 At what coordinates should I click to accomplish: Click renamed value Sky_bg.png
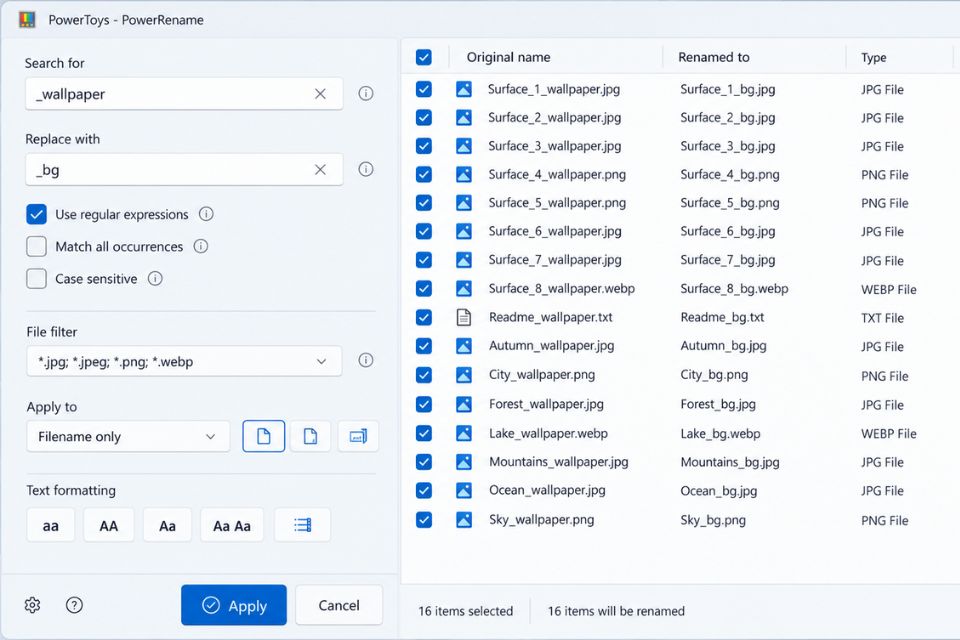[x=713, y=520]
